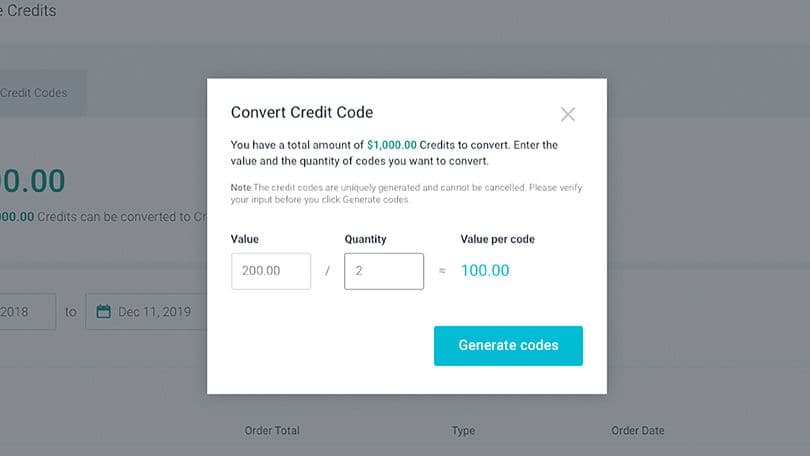Focus the Quantity input field
The height and width of the screenshot is (456, 810).
pos(384,271)
